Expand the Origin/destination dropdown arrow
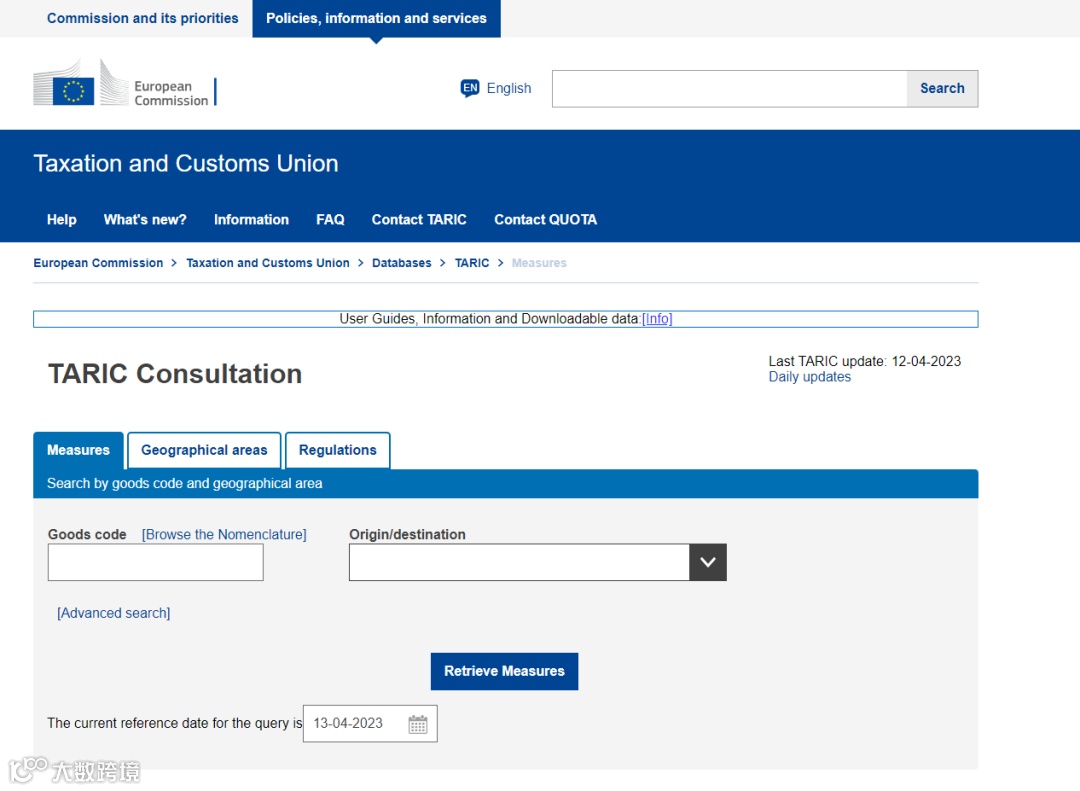The width and height of the screenshot is (1080, 791). [x=707, y=562]
